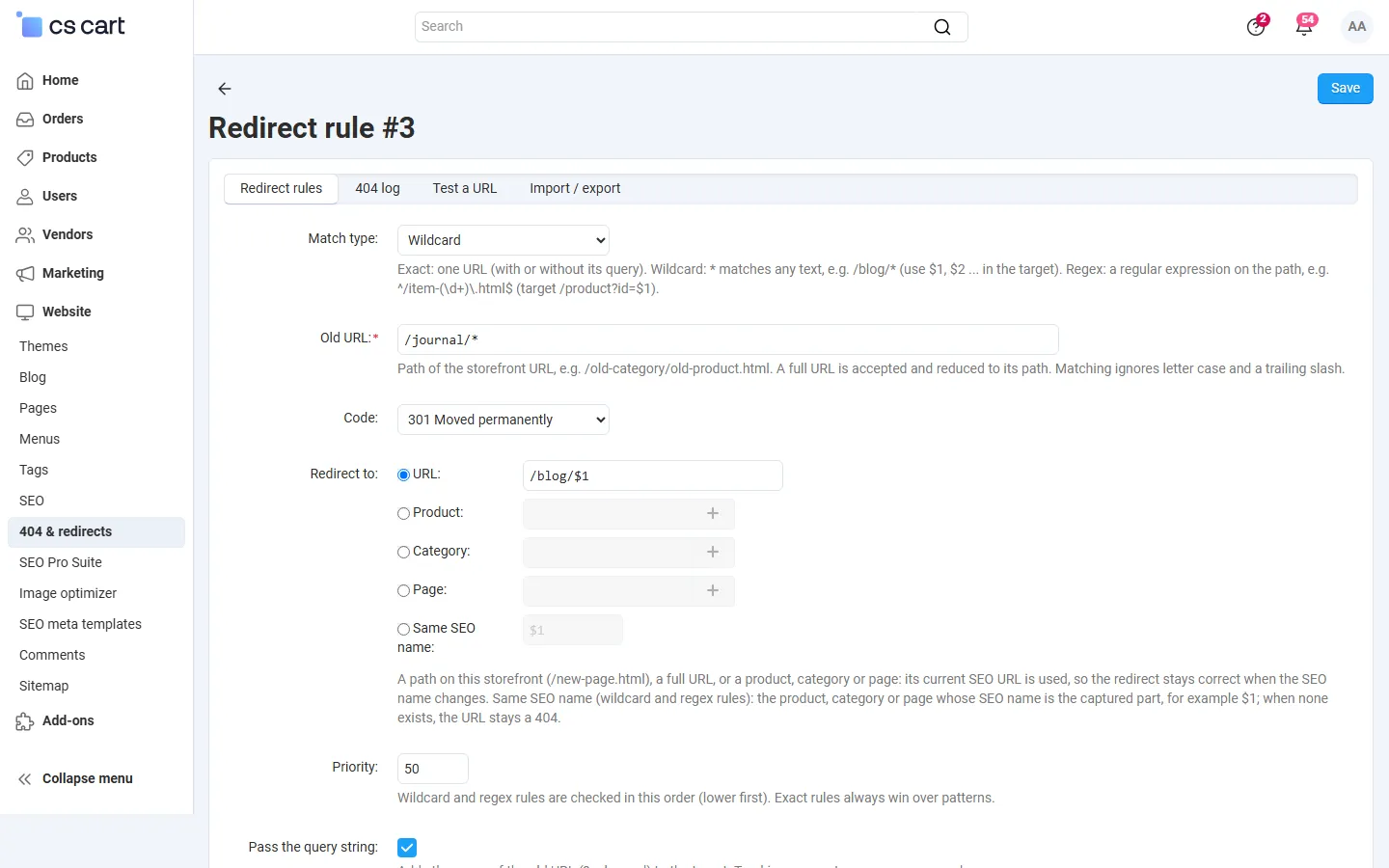The width and height of the screenshot is (1389, 868).
Task: Go back using the left arrow
Action: point(225,89)
